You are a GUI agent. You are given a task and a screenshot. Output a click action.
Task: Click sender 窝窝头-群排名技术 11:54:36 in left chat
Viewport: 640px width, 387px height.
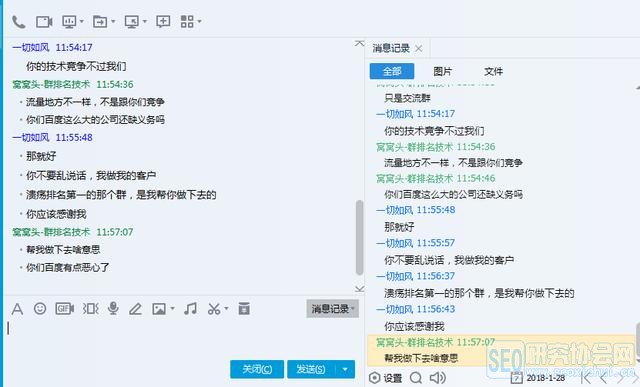[x=73, y=85]
